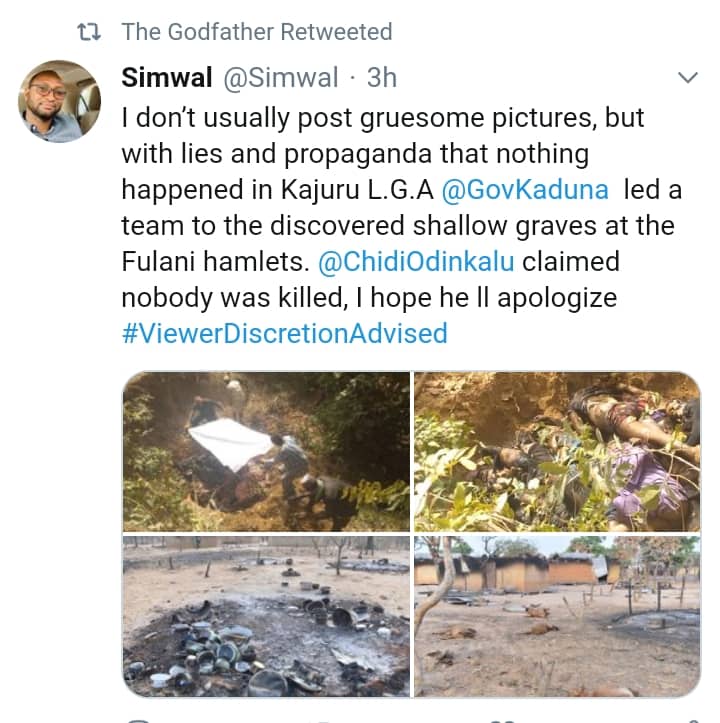The height and width of the screenshot is (723, 720).
Task: Click the retweet icon beside The Godfather
Action: click(x=90, y=32)
